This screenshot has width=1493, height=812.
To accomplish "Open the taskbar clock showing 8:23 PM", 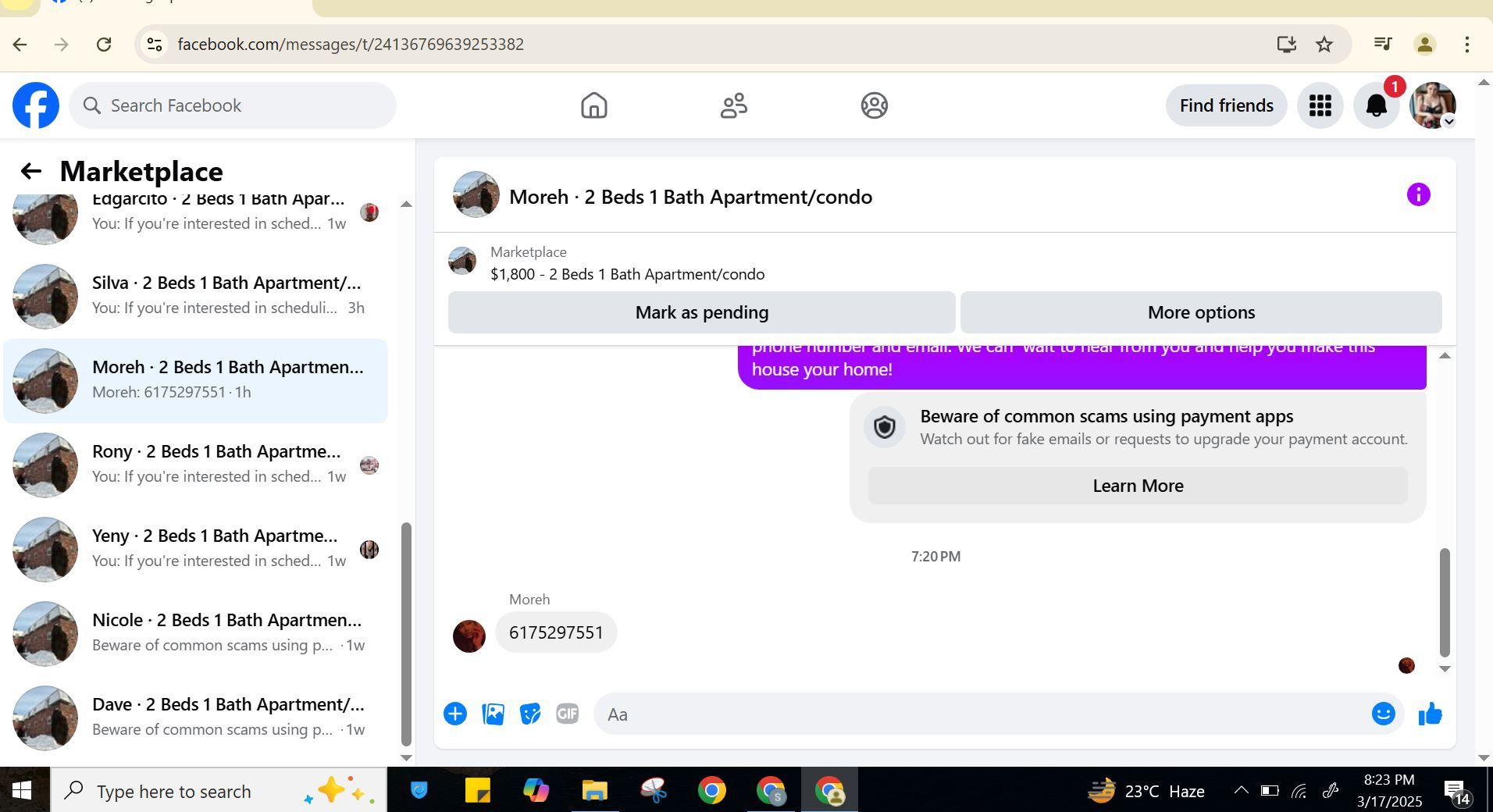I will pyautogui.click(x=1389, y=791).
